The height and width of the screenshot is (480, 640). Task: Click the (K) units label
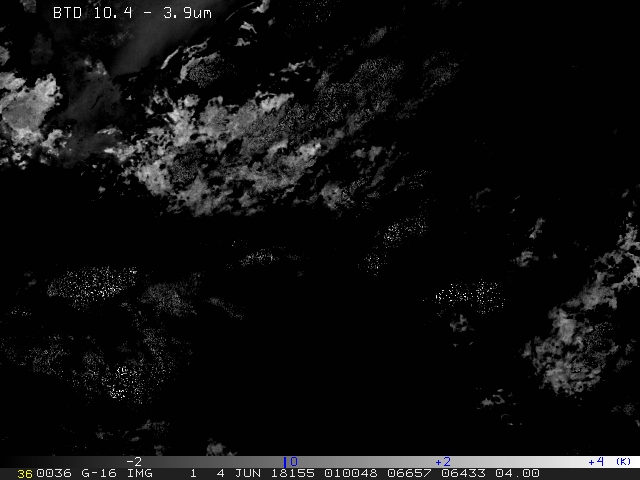click(x=623, y=462)
